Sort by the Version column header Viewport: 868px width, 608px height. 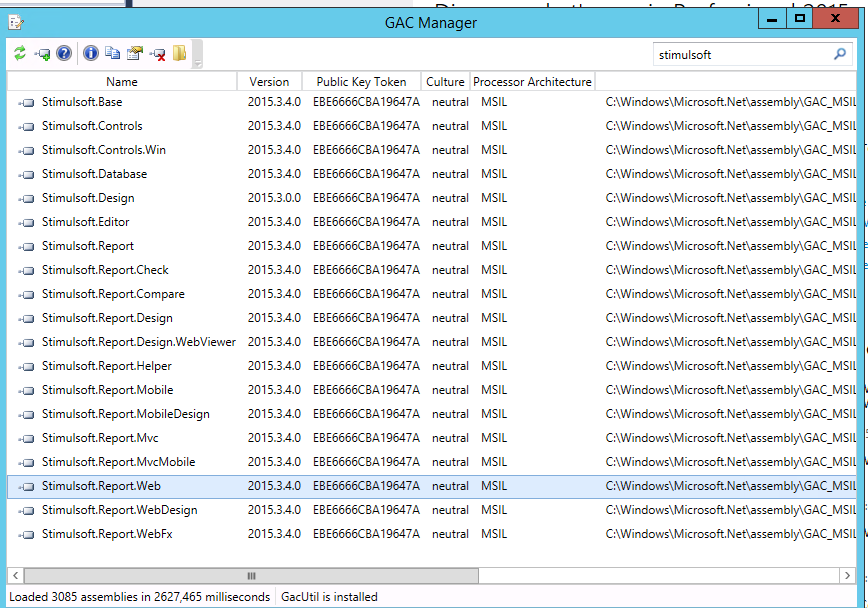click(x=270, y=81)
